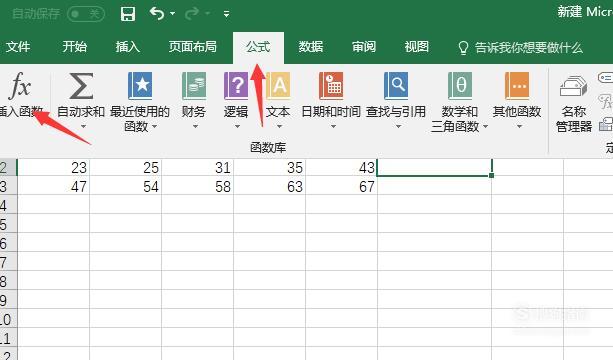Select cell containing 43
Screen dimensions: 613x360
point(341,167)
